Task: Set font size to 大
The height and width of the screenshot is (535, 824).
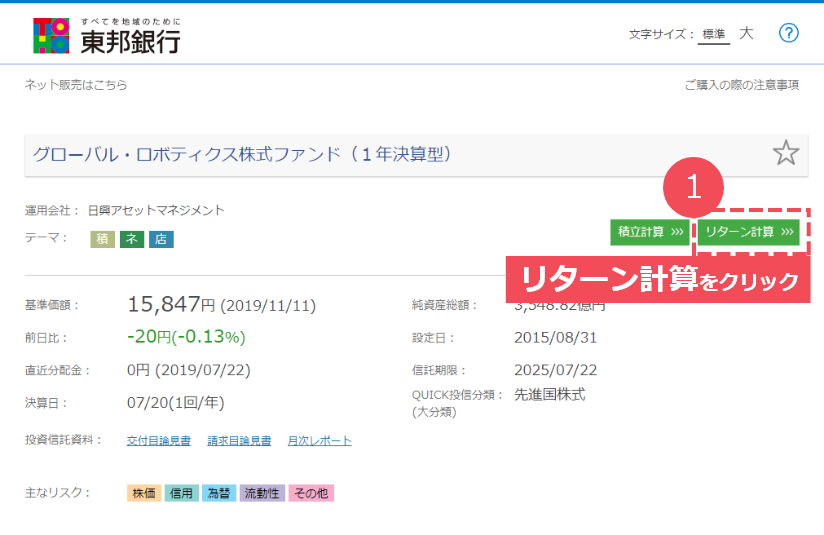Action: [x=746, y=34]
